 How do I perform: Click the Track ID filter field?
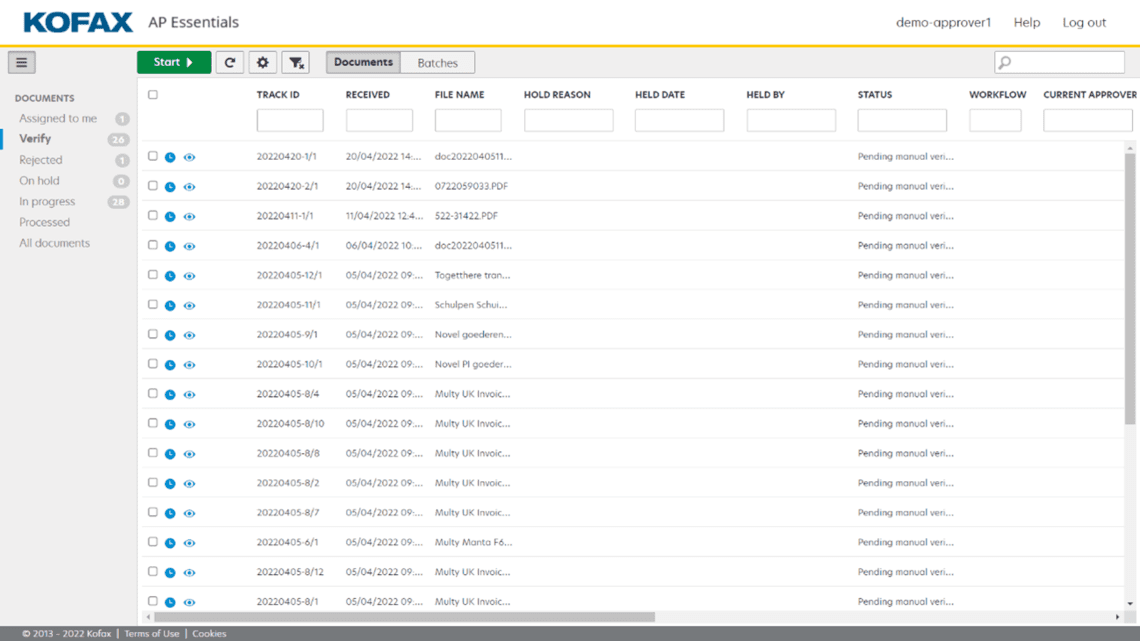[290, 121]
